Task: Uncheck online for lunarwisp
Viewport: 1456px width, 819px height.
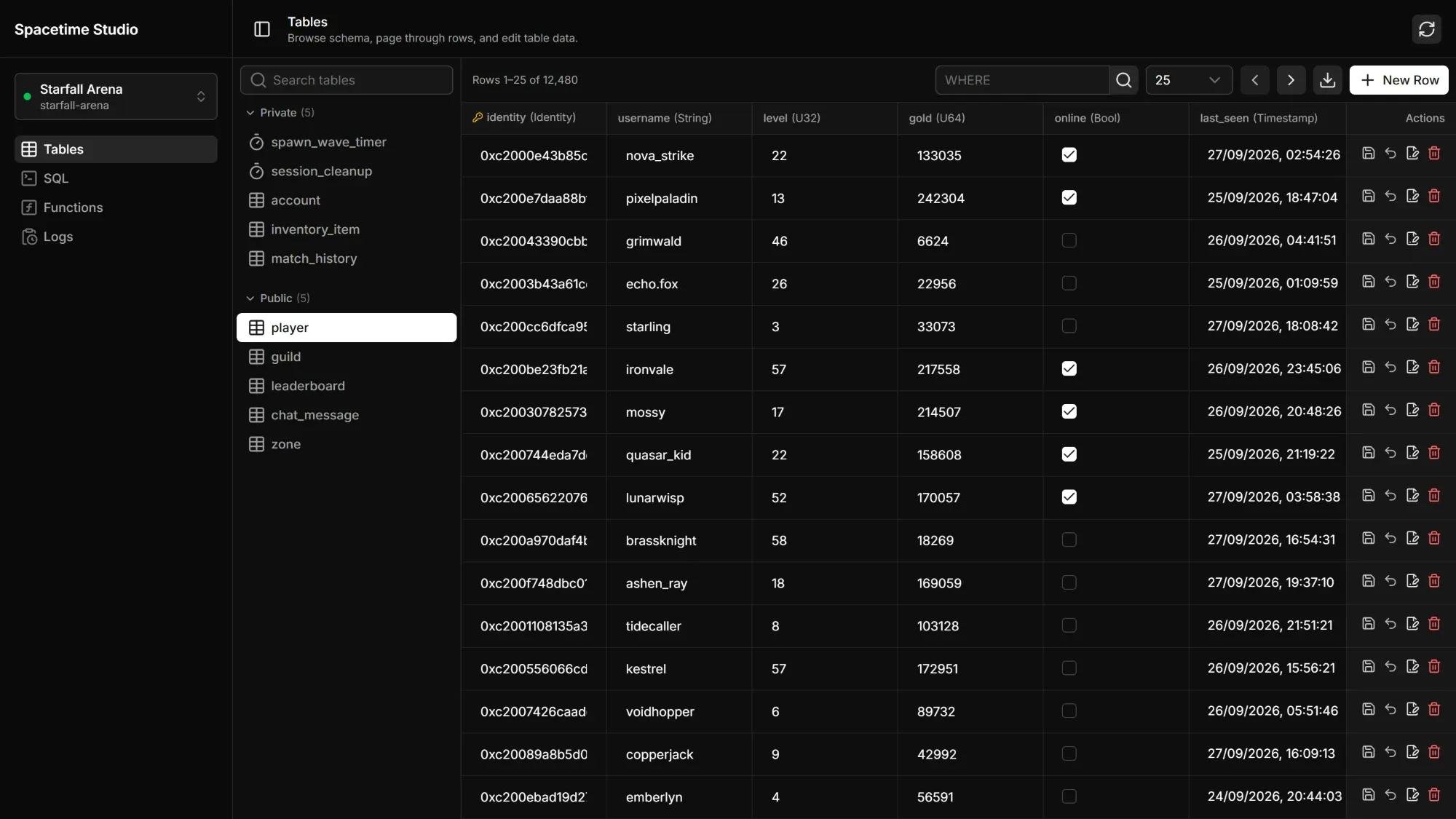Action: point(1069,497)
